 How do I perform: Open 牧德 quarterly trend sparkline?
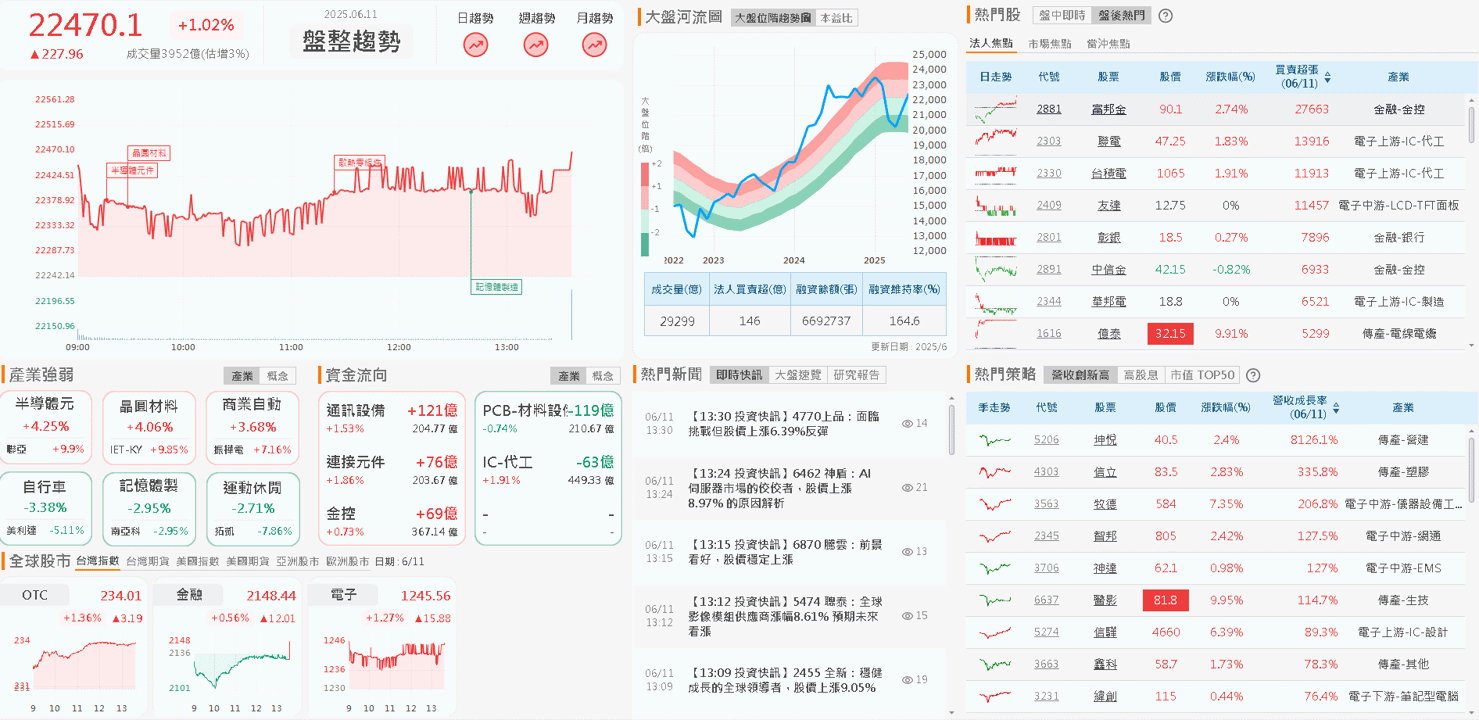(995, 504)
